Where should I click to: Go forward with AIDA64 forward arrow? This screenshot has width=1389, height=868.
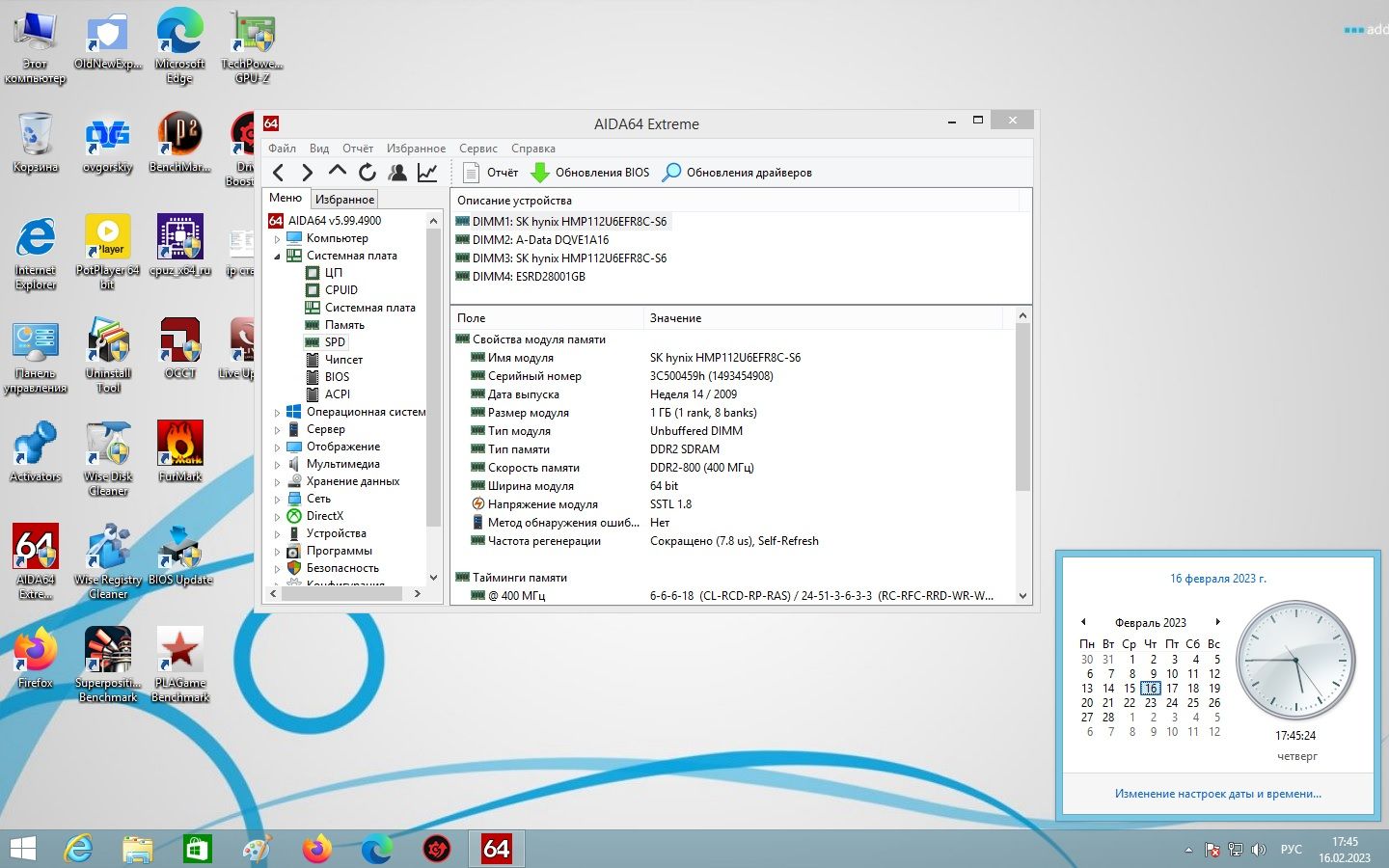[x=307, y=173]
